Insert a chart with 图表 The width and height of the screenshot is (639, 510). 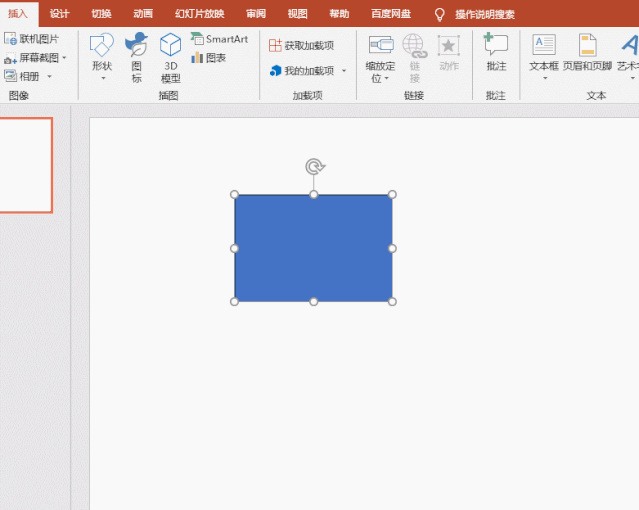pos(208,58)
